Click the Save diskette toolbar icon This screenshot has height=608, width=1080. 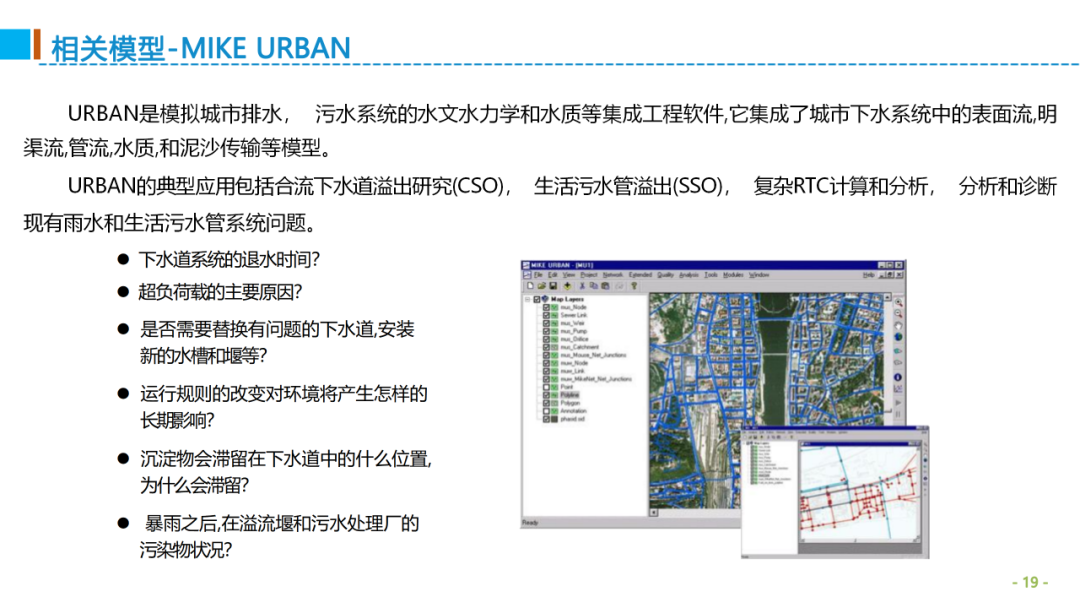point(553,286)
